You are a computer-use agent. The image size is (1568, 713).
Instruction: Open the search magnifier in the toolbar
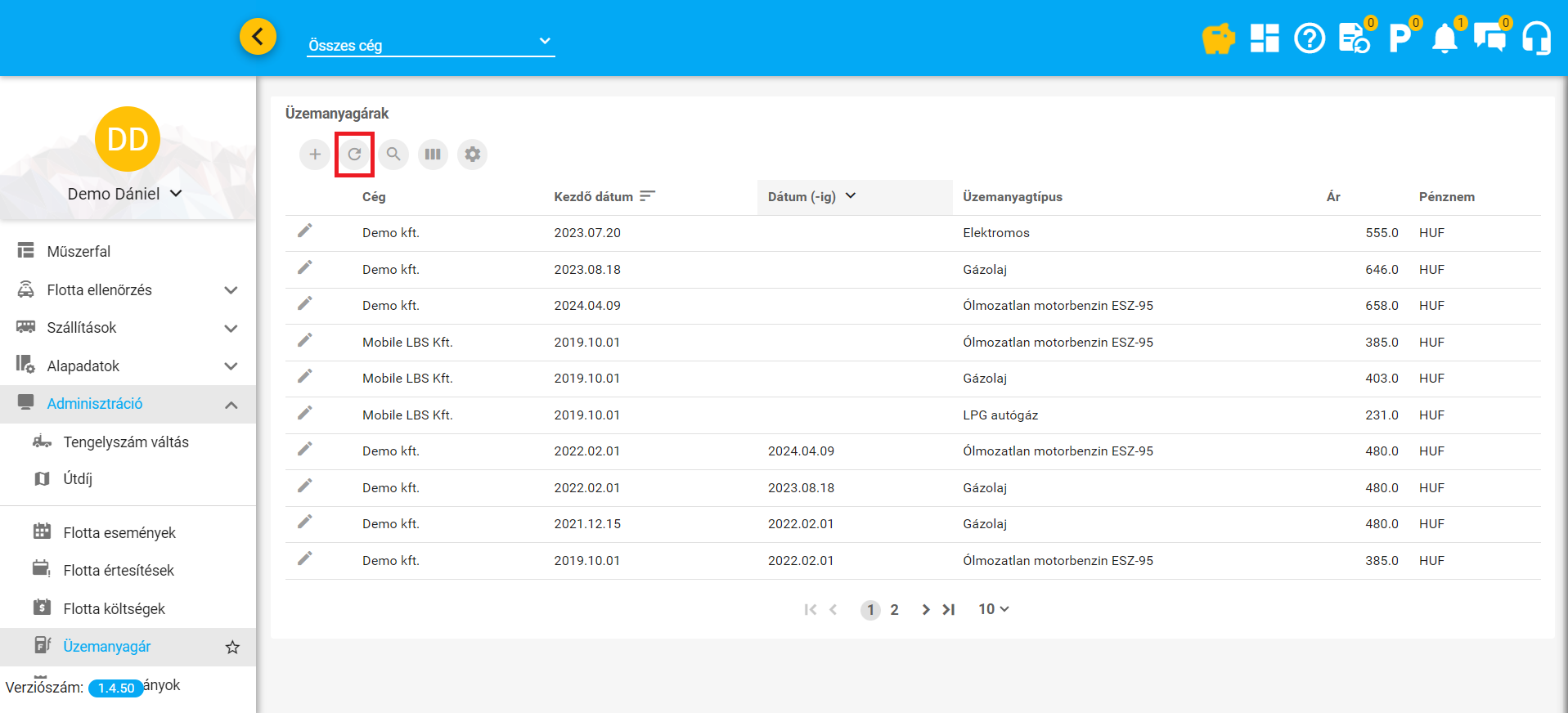pos(393,154)
